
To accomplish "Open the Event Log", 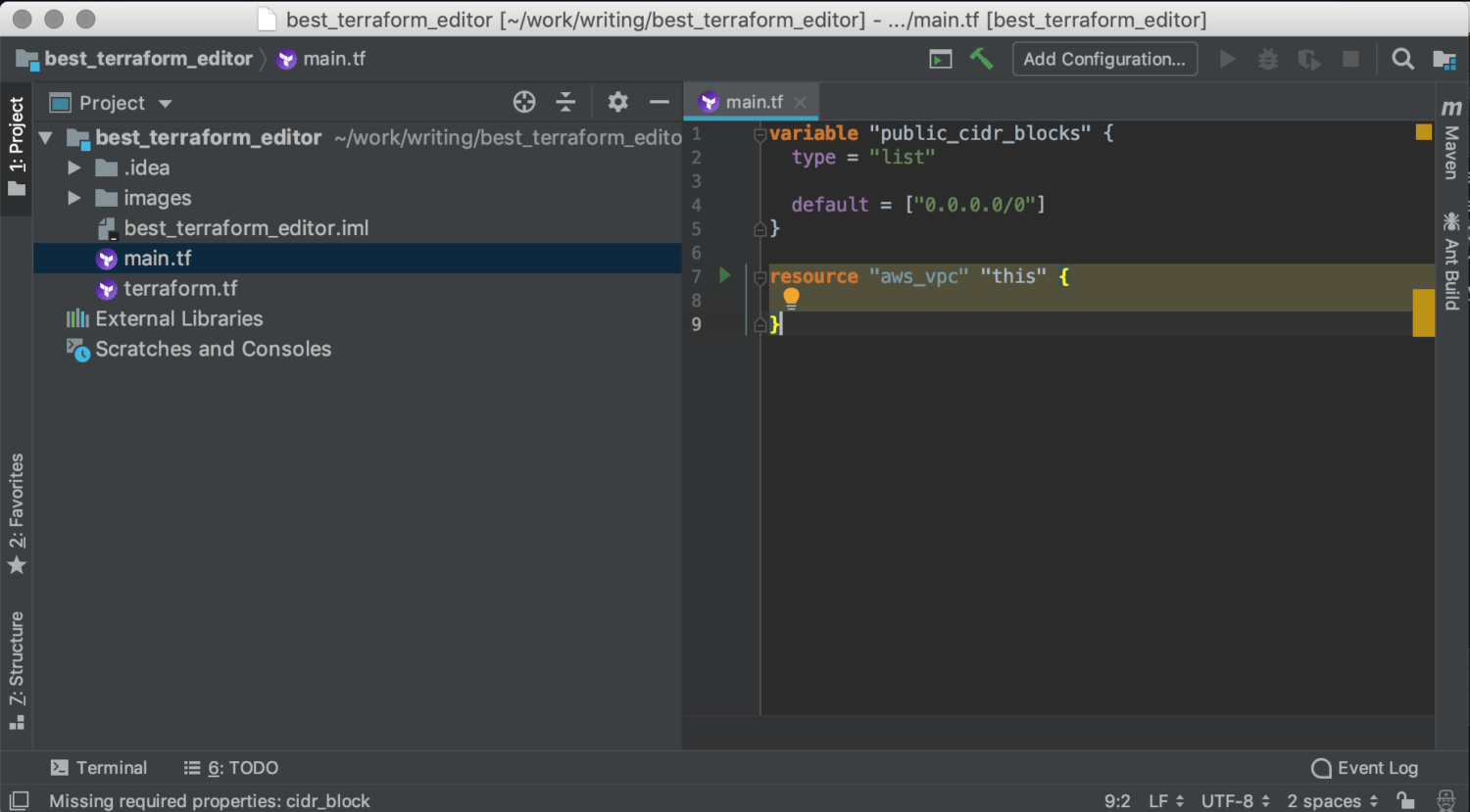I will (1365, 768).
